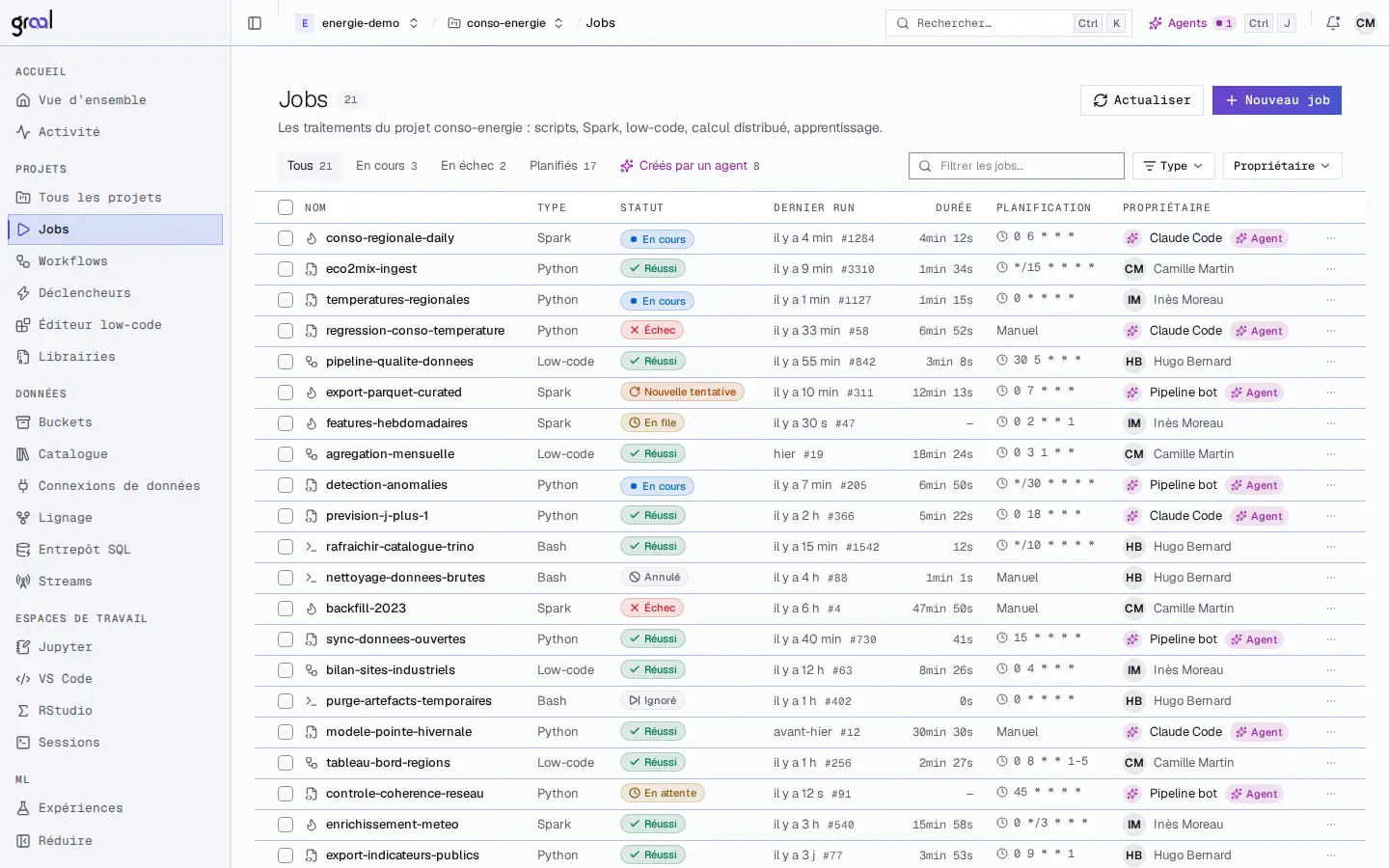Open row actions for backfill-2023
Image resolution: width=1389 pixels, height=868 pixels.
[1331, 609]
